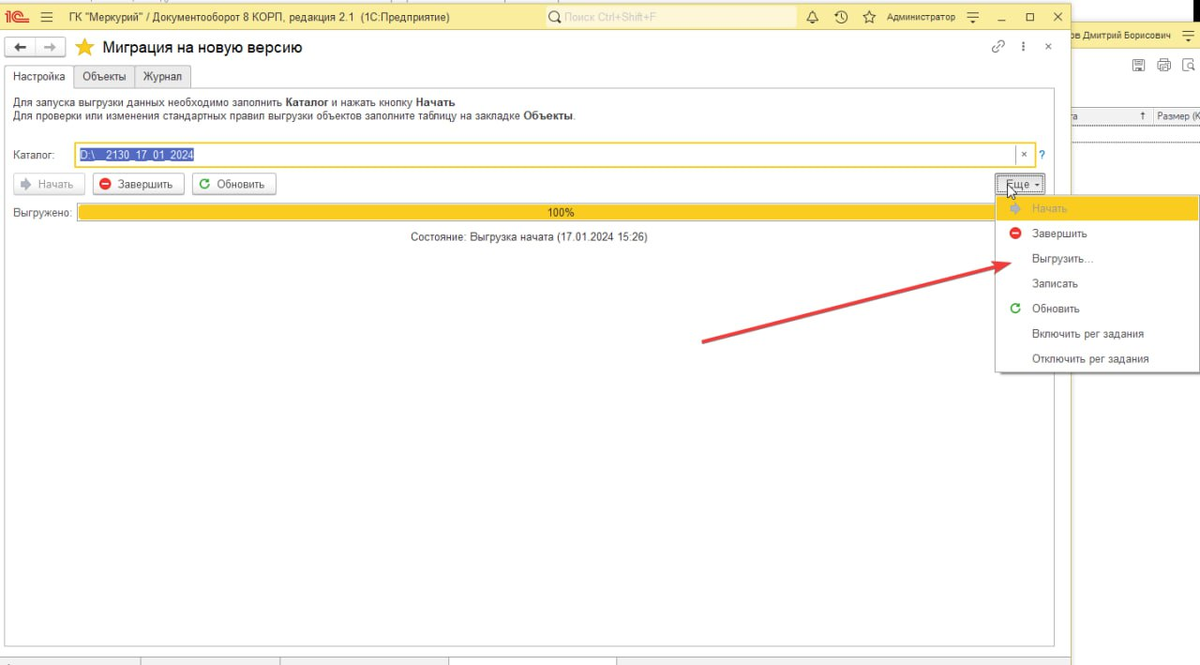Open help question mark beside Каталог

tap(1042, 155)
